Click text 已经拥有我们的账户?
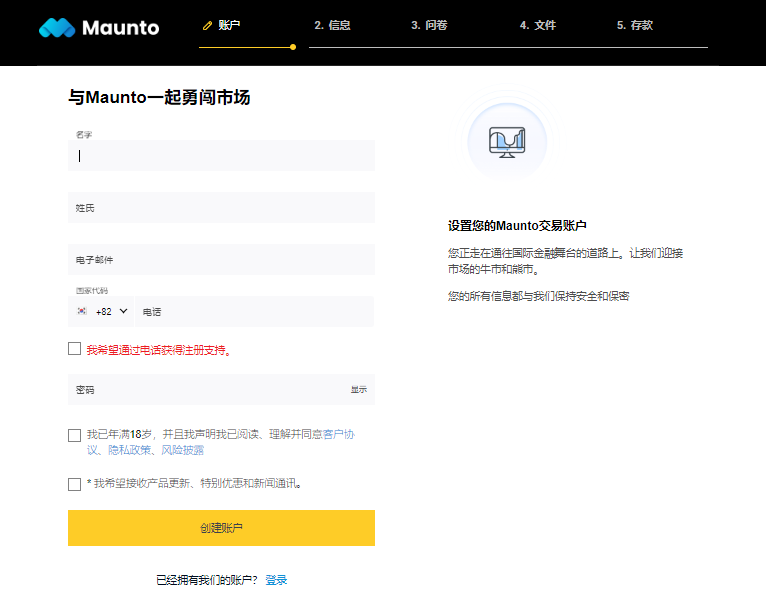Viewport: 766px width, 608px height. coord(207,580)
